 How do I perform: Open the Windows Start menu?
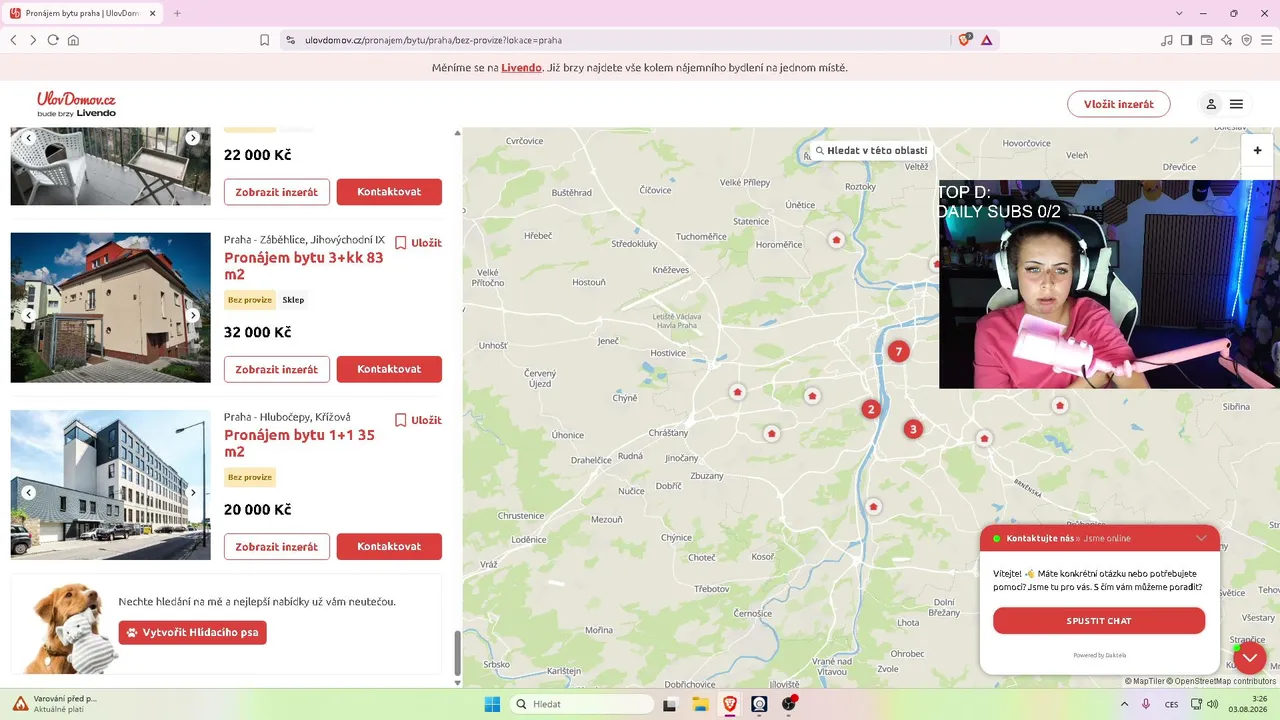pyautogui.click(x=492, y=704)
